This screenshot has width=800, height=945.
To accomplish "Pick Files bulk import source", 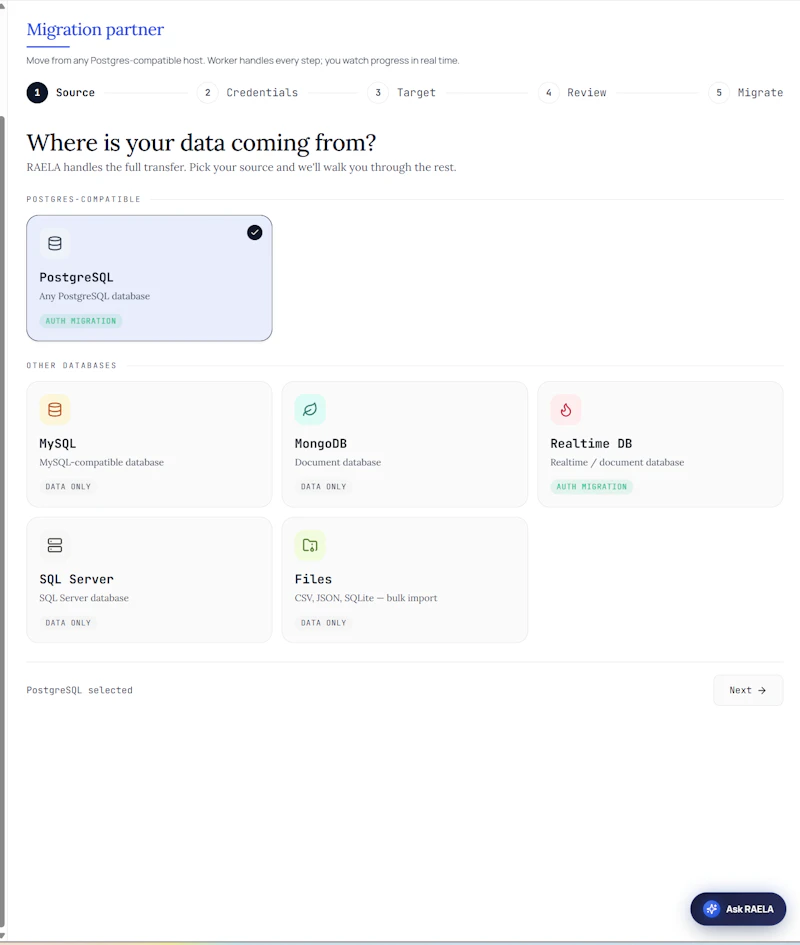I will pyautogui.click(x=405, y=580).
